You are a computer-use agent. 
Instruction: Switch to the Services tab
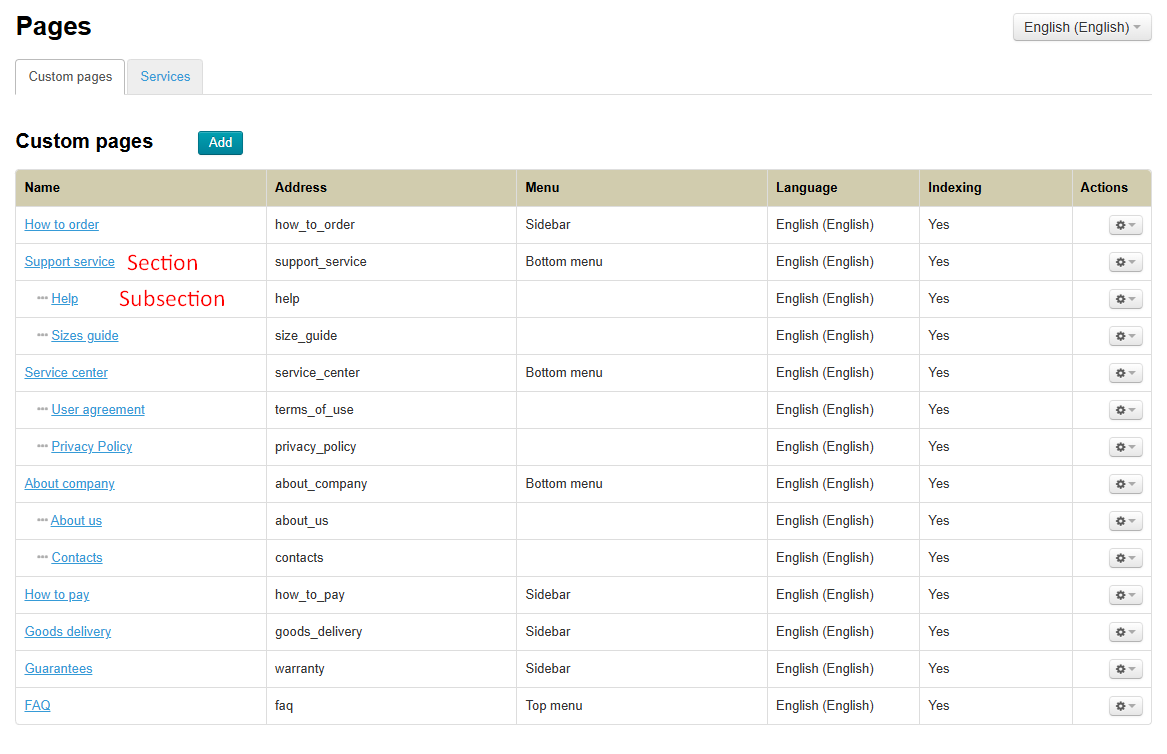point(165,77)
